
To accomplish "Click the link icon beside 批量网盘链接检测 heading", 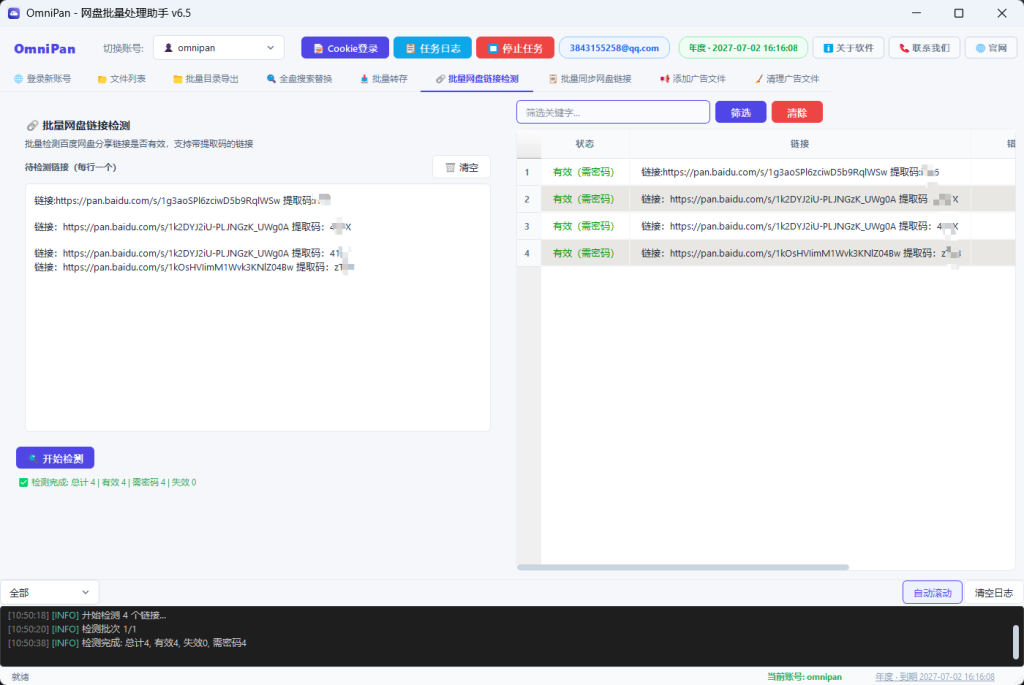I will tap(32, 125).
